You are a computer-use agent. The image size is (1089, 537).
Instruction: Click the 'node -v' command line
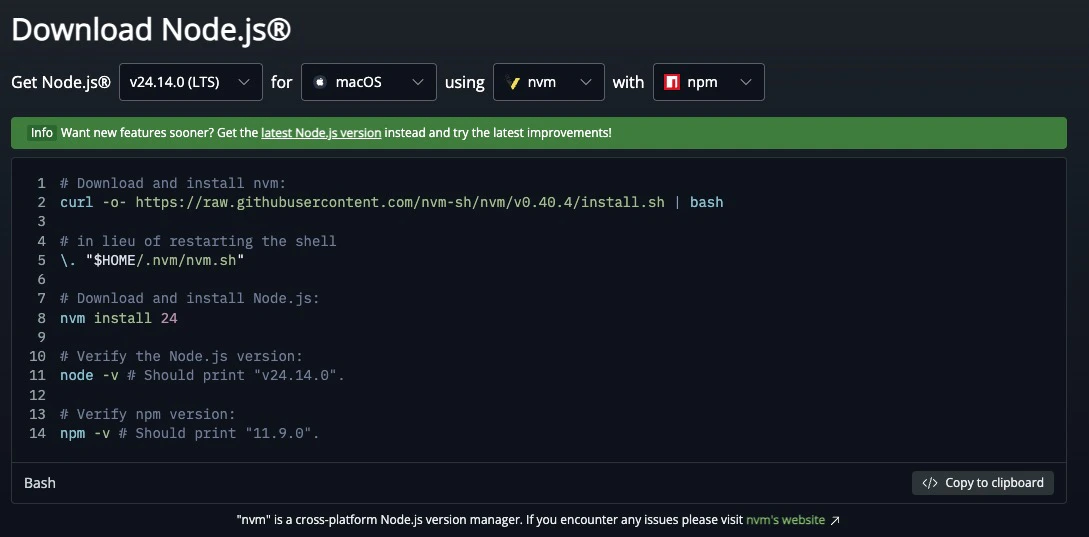202,376
